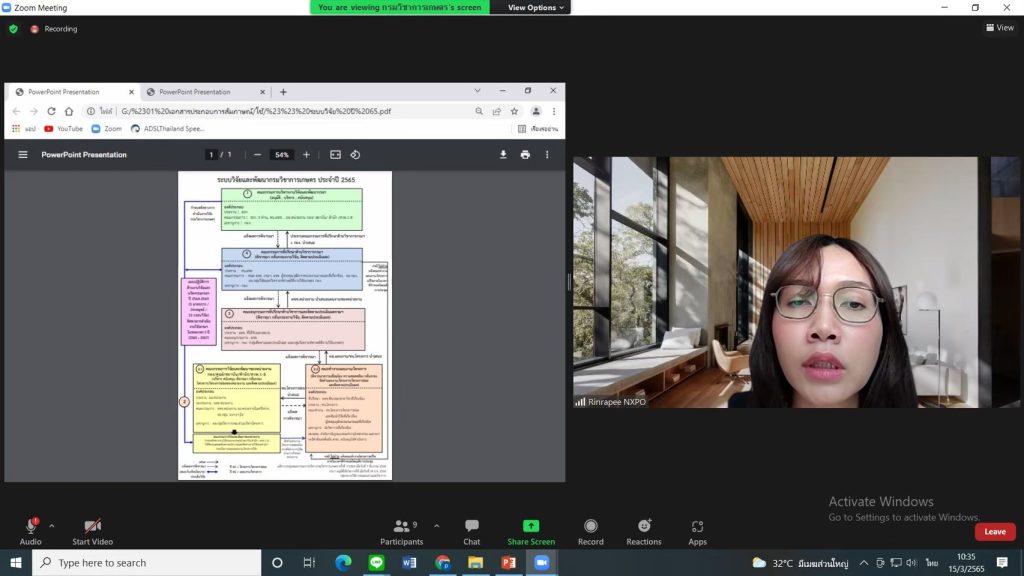Open the Chrome three-dot menu
1024x576 pixels.
pyautogui.click(x=554, y=111)
